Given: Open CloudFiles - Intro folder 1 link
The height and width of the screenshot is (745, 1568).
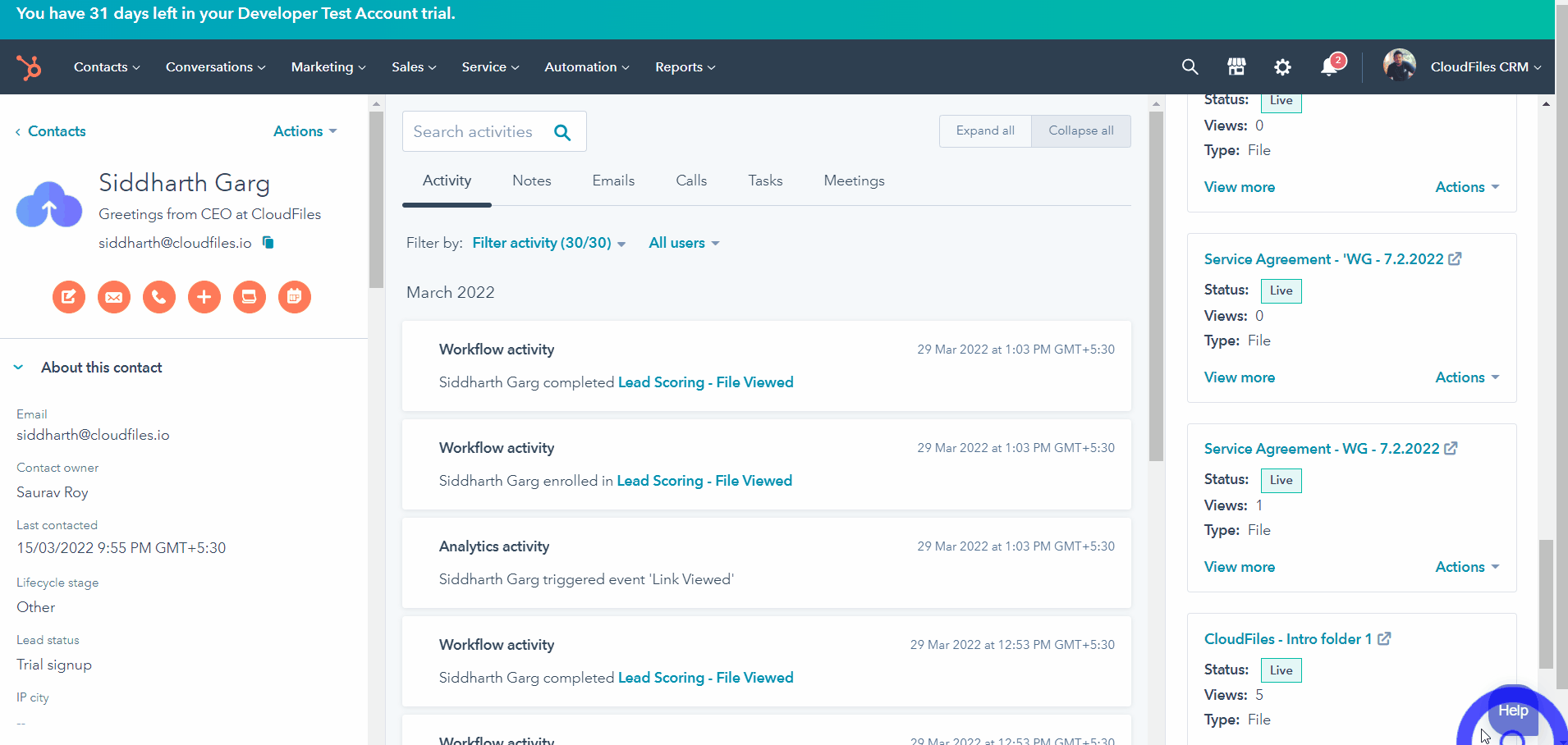Looking at the screenshot, I should tap(1288, 639).
